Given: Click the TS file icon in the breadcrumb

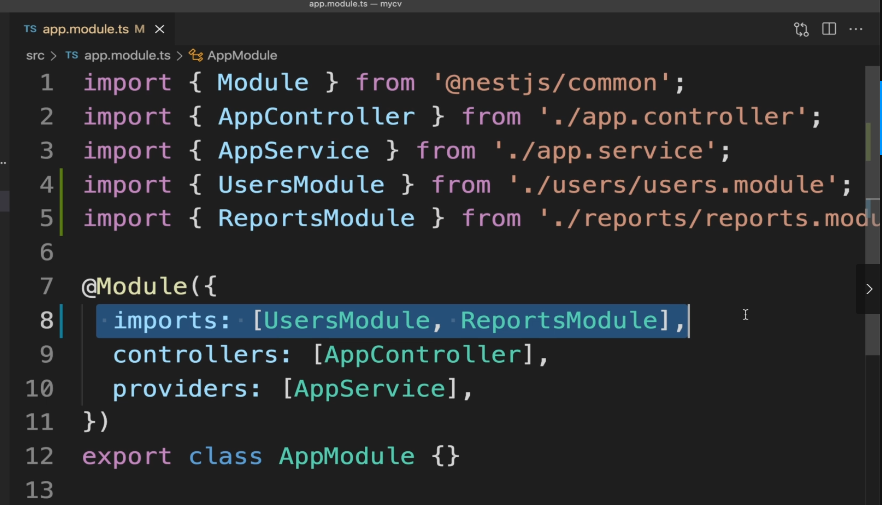Looking at the screenshot, I should point(71,55).
